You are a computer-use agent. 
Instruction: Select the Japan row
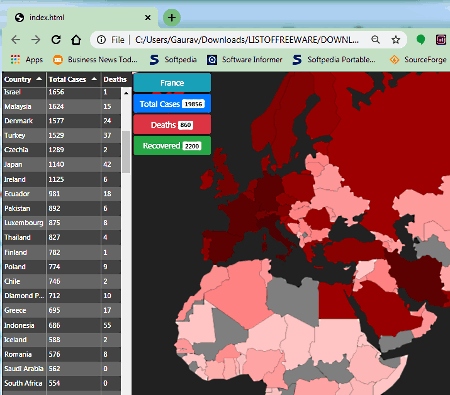pos(62,165)
